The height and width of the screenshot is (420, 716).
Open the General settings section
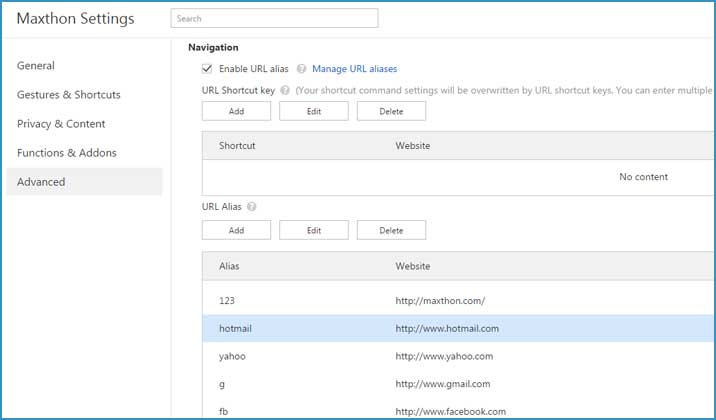click(36, 66)
